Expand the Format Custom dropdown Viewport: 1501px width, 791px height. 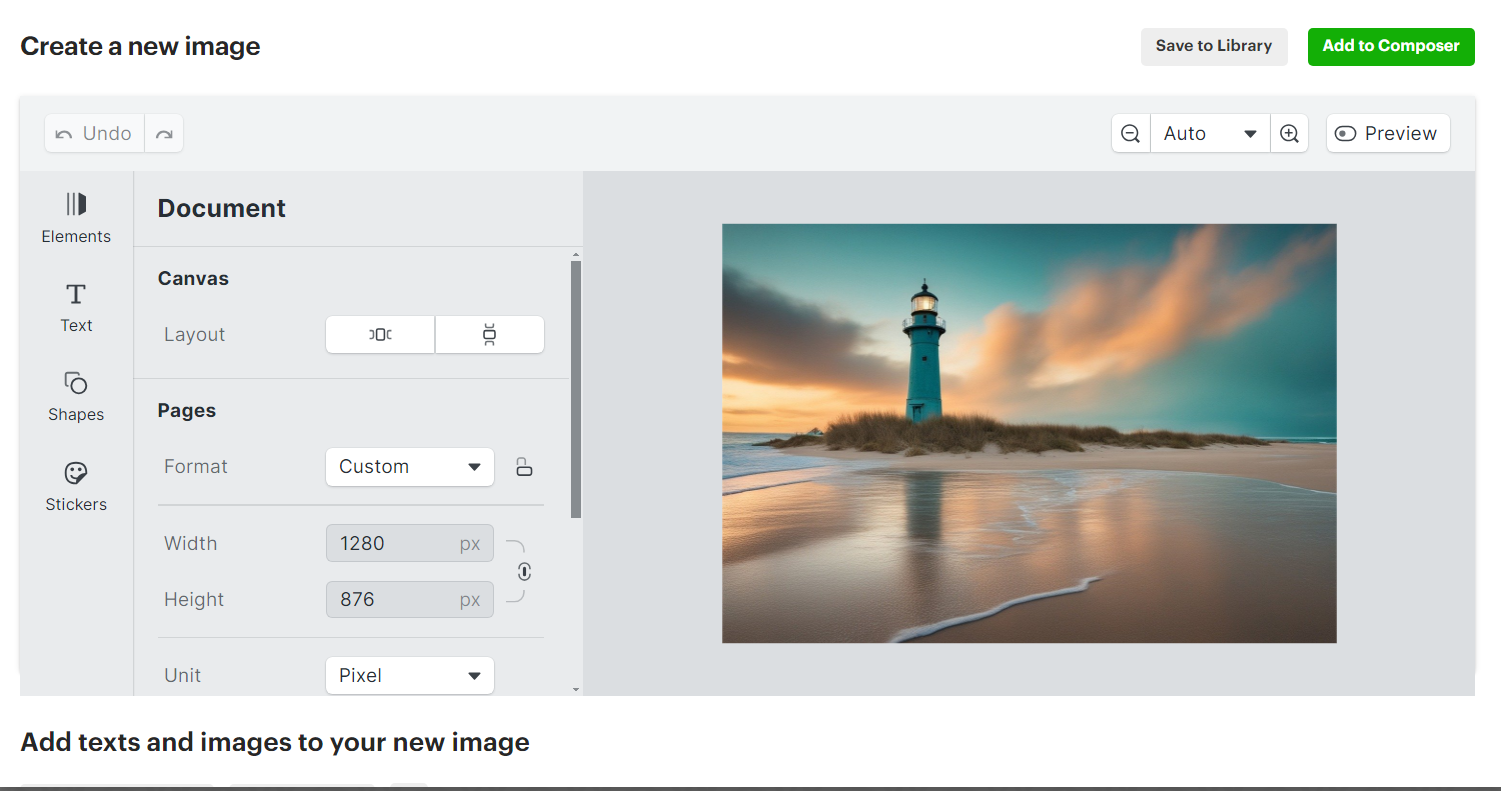(410, 467)
